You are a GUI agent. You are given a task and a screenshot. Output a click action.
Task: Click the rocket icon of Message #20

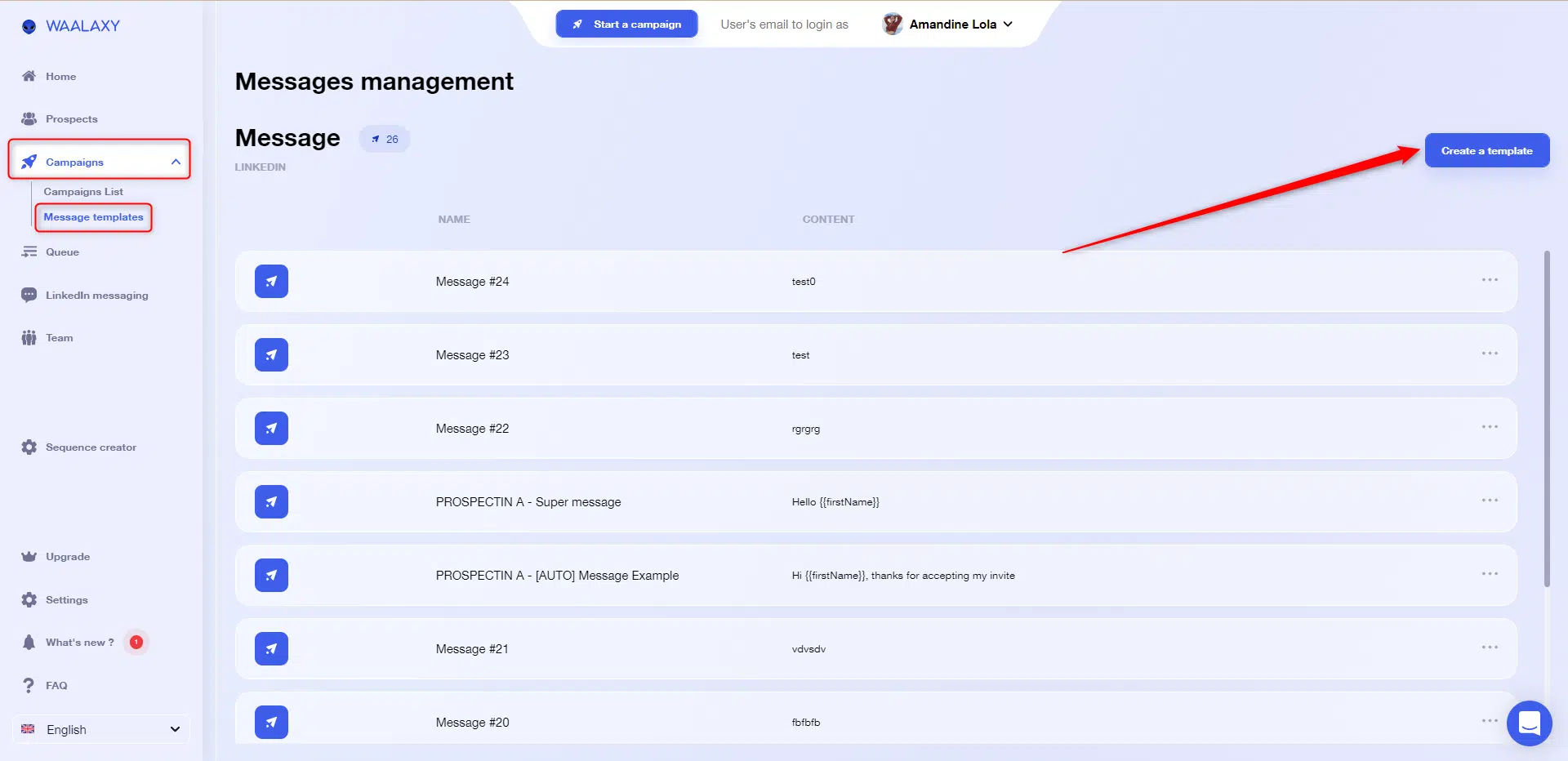click(271, 722)
